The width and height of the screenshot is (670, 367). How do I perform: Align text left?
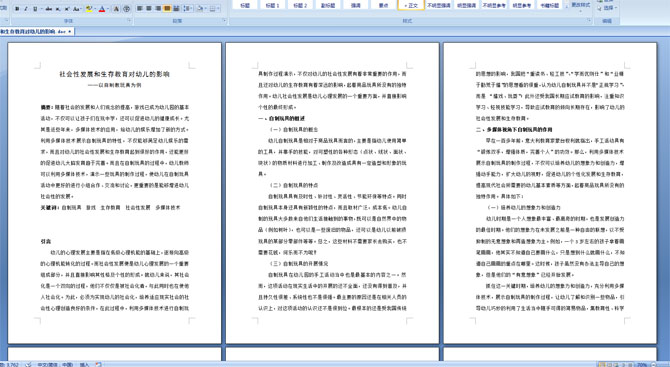139,8
